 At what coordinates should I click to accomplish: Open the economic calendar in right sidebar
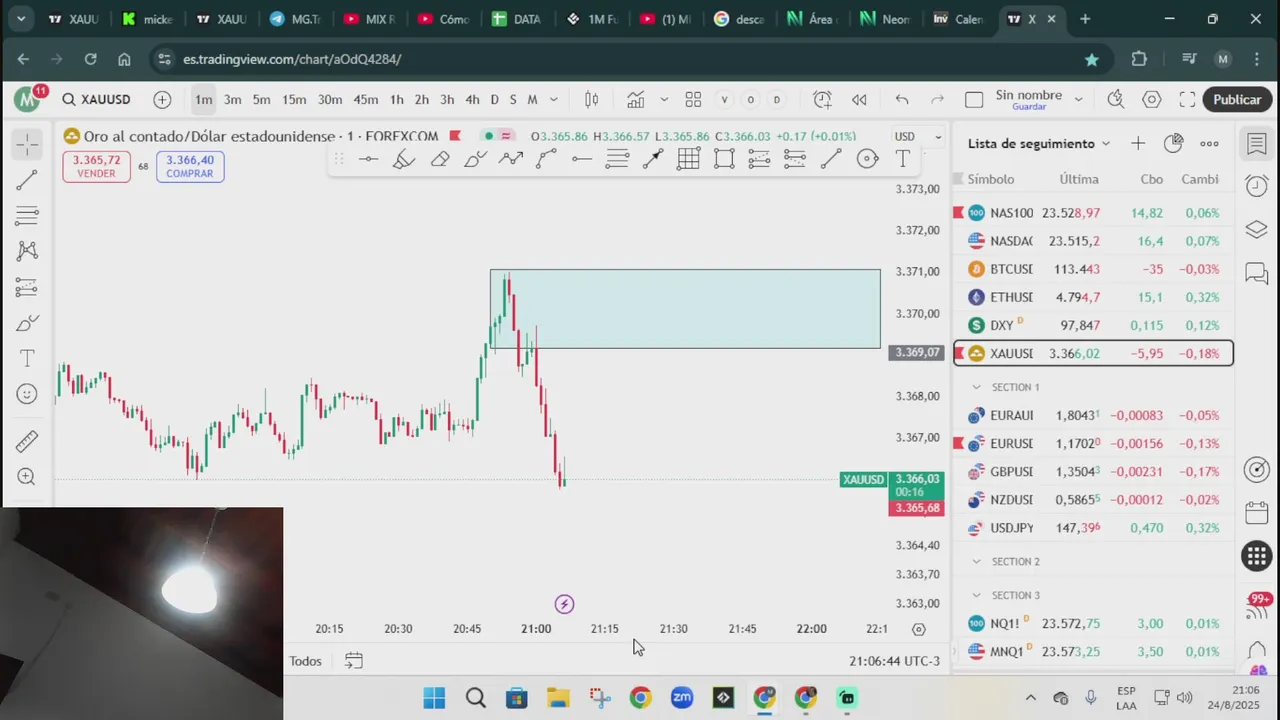click(1256, 513)
